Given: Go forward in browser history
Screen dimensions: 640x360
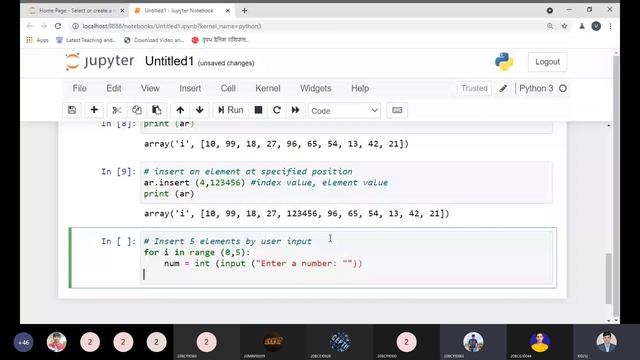Looking at the screenshot, I should (x=44, y=26).
